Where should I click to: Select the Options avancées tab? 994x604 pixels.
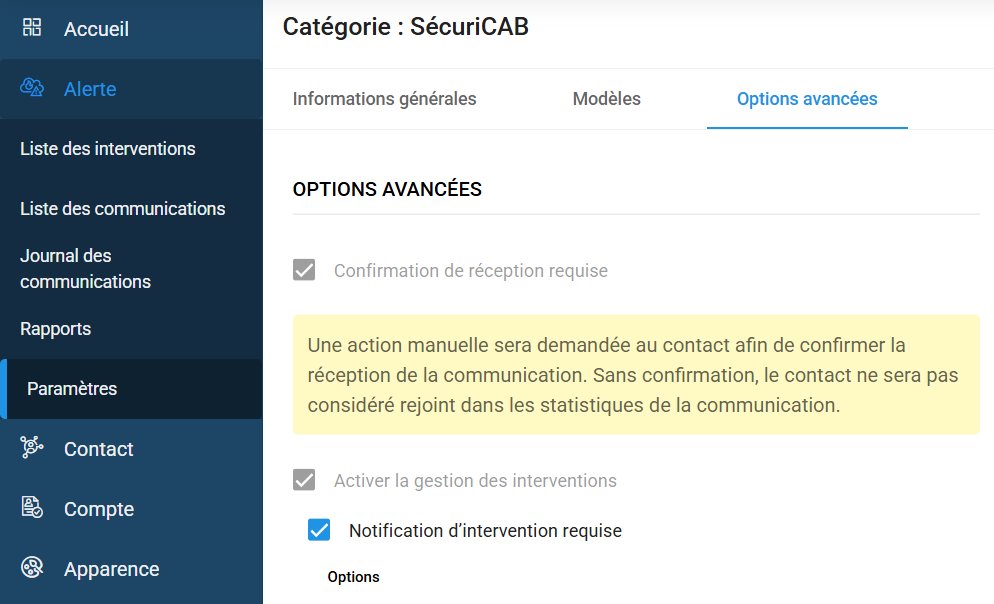coord(806,99)
